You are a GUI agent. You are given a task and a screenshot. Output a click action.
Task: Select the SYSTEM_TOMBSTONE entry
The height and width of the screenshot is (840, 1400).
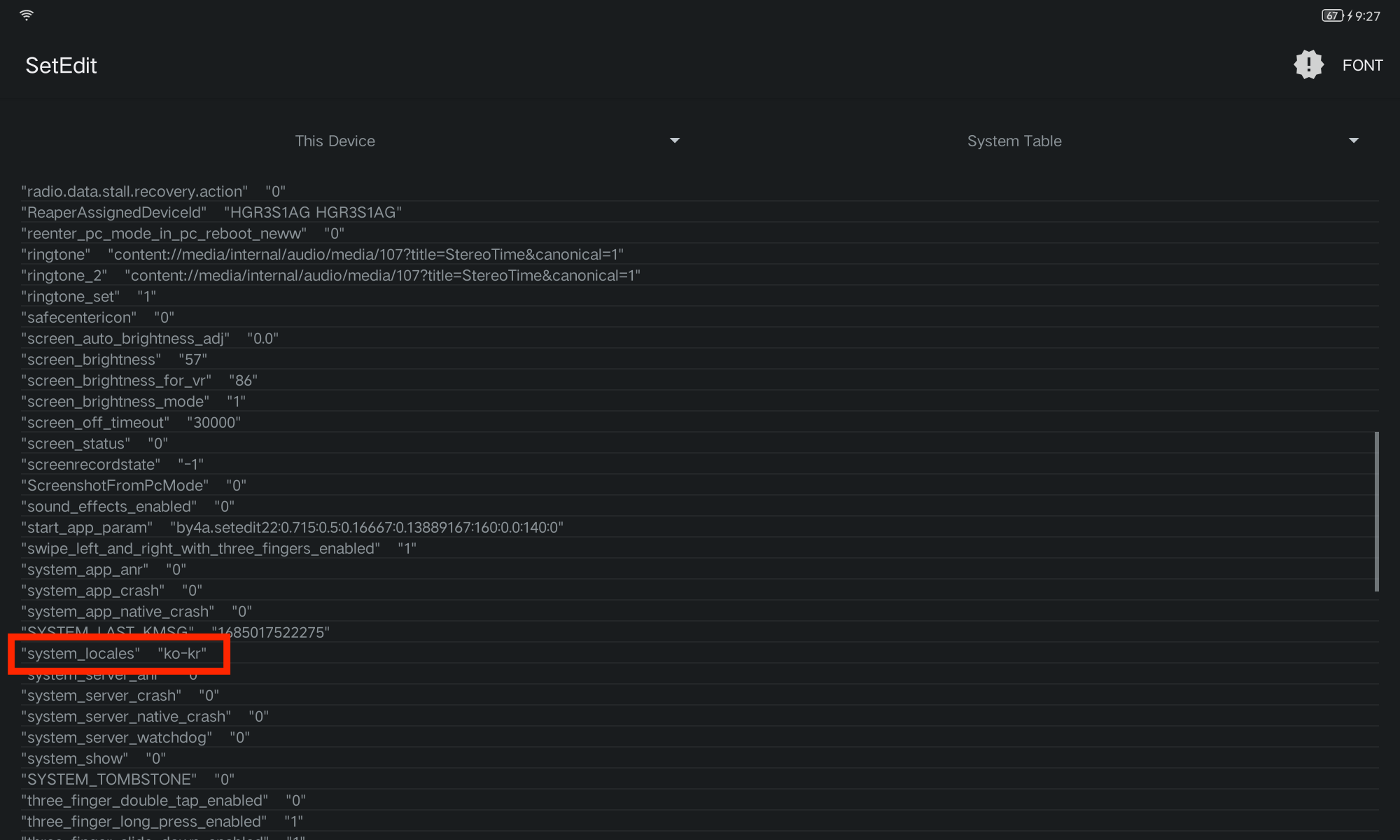(x=128, y=779)
